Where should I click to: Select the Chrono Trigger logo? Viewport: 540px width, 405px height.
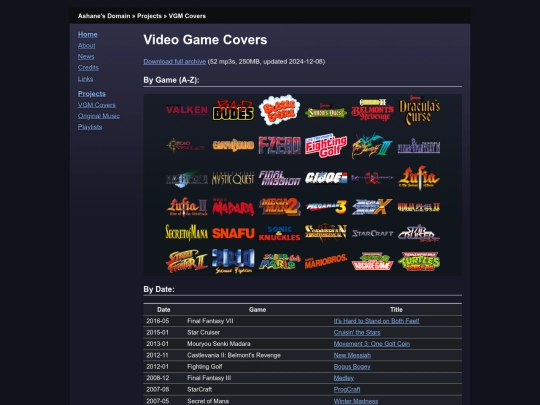(x=187, y=146)
